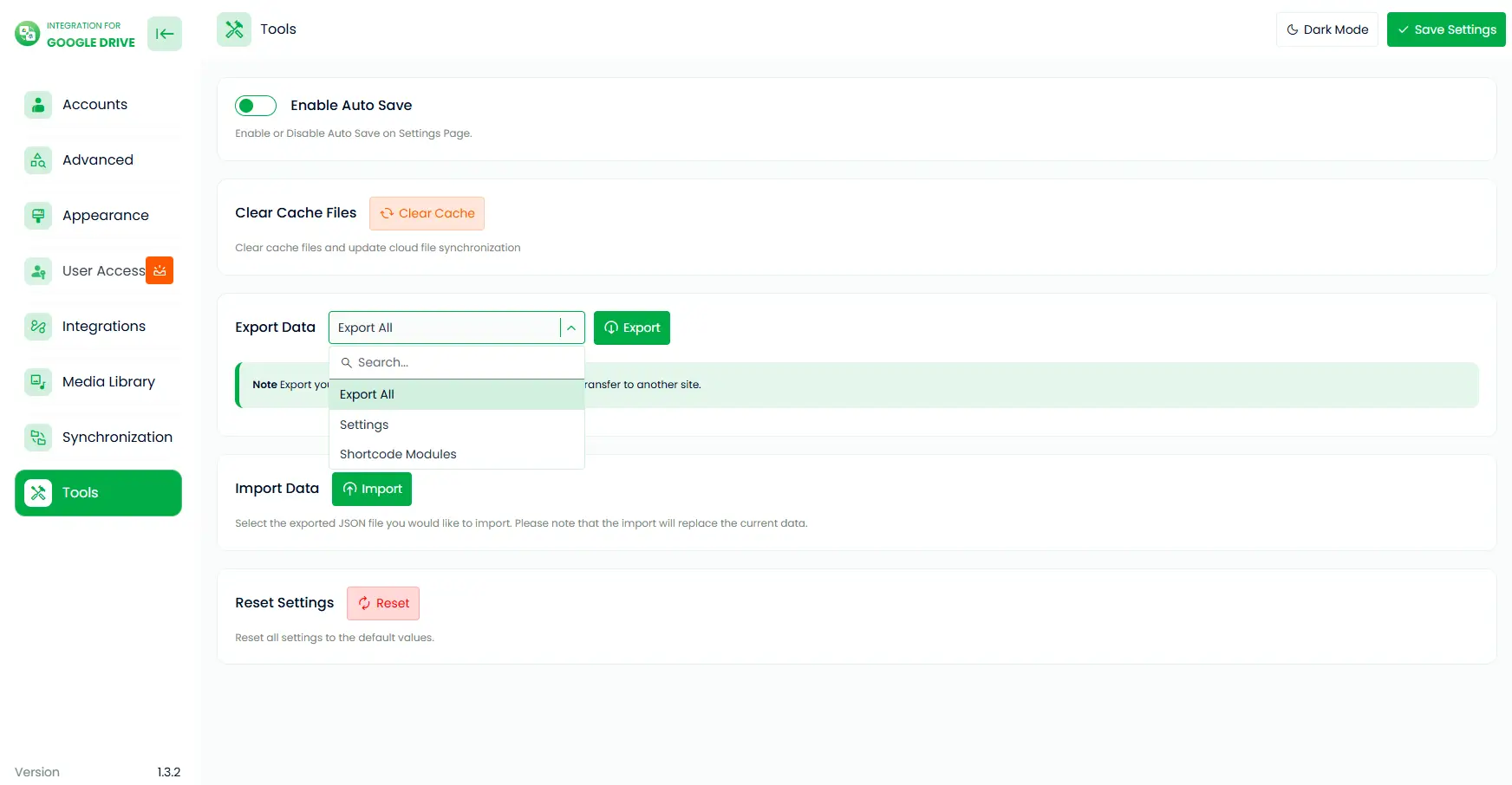Collapse the Export Data dropdown chevron
This screenshot has width=1512, height=785.
[570, 328]
